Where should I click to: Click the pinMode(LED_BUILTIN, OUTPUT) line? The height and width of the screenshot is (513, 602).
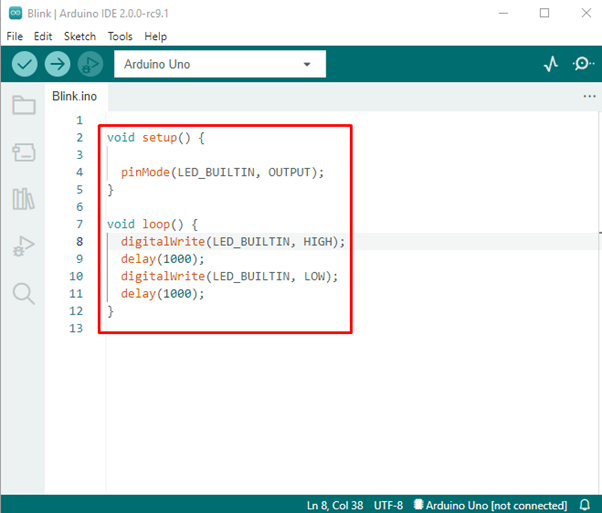tap(222, 172)
